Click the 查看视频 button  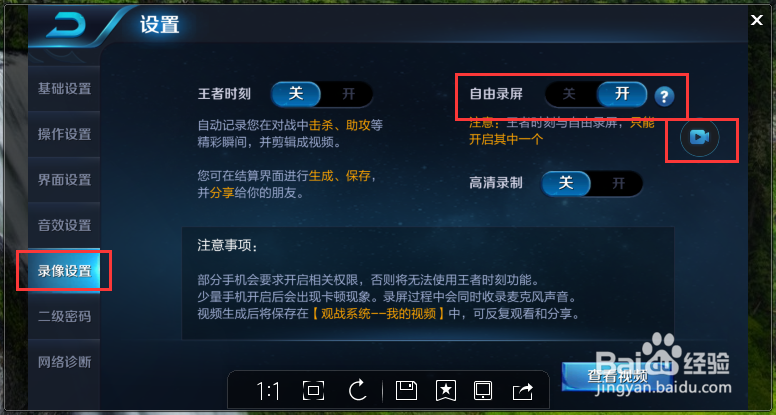coord(617,377)
